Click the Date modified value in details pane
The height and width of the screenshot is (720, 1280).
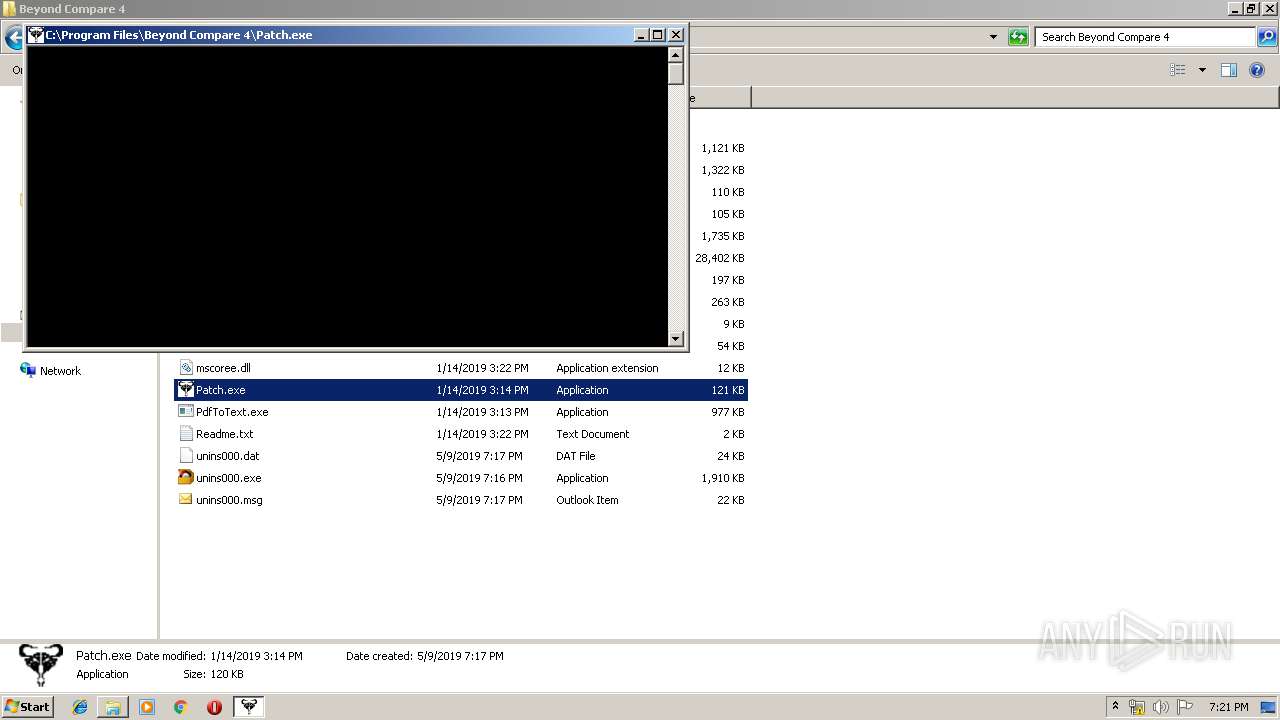[256, 656]
